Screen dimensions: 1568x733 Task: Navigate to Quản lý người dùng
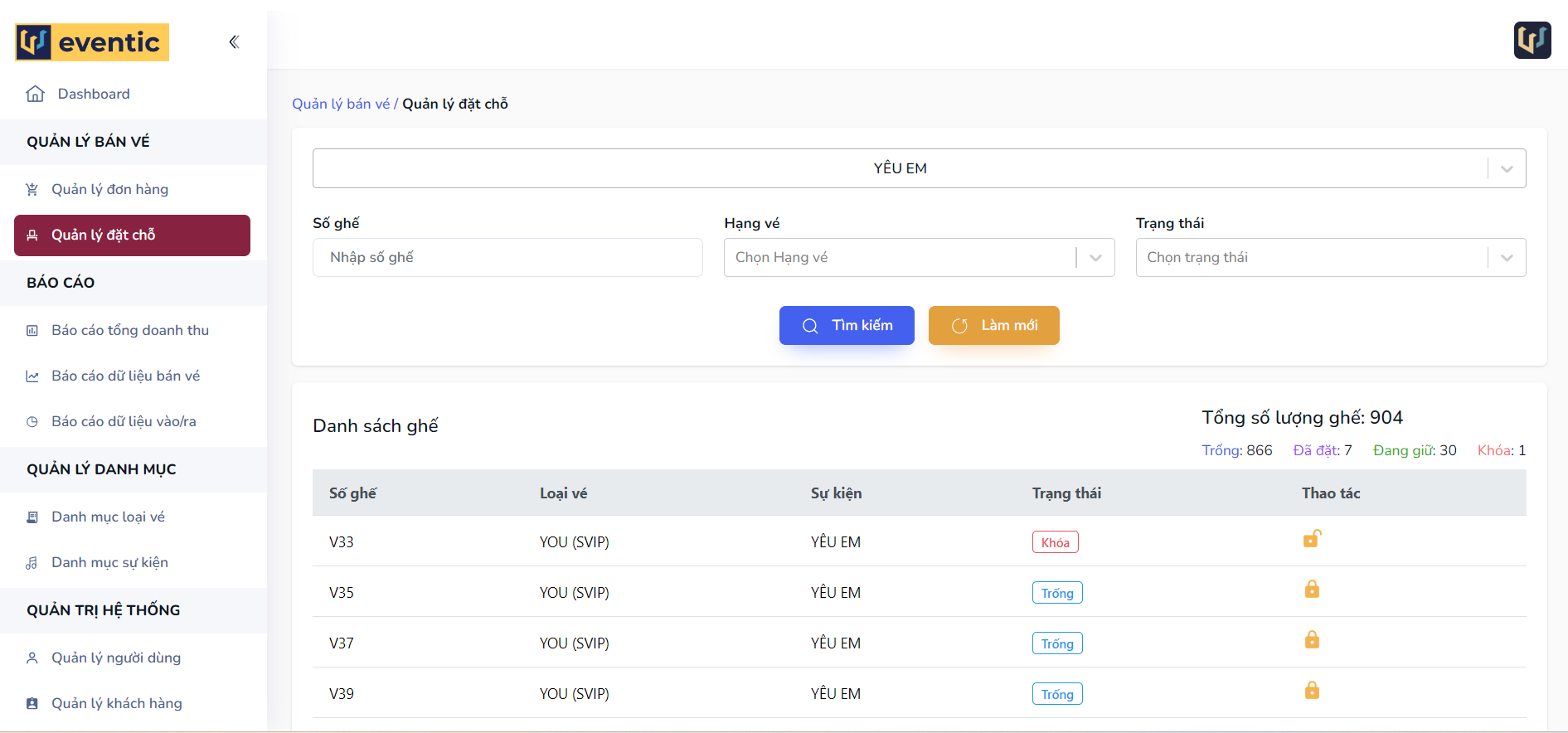[x=115, y=658]
